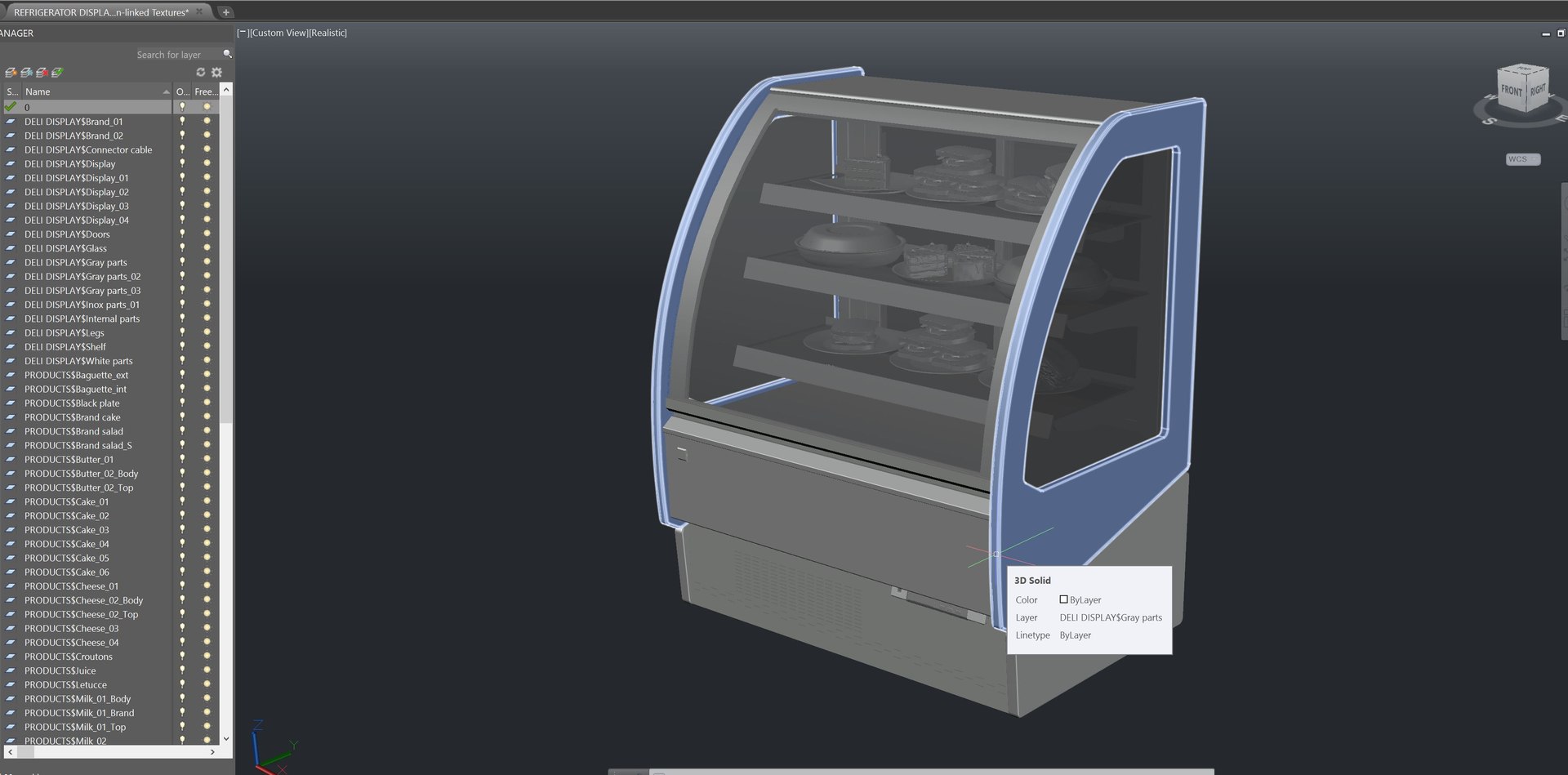The height and width of the screenshot is (775, 1568).
Task: Click status icon of DELI DISPLAY$Brand_01 layer
Action: [11, 122]
